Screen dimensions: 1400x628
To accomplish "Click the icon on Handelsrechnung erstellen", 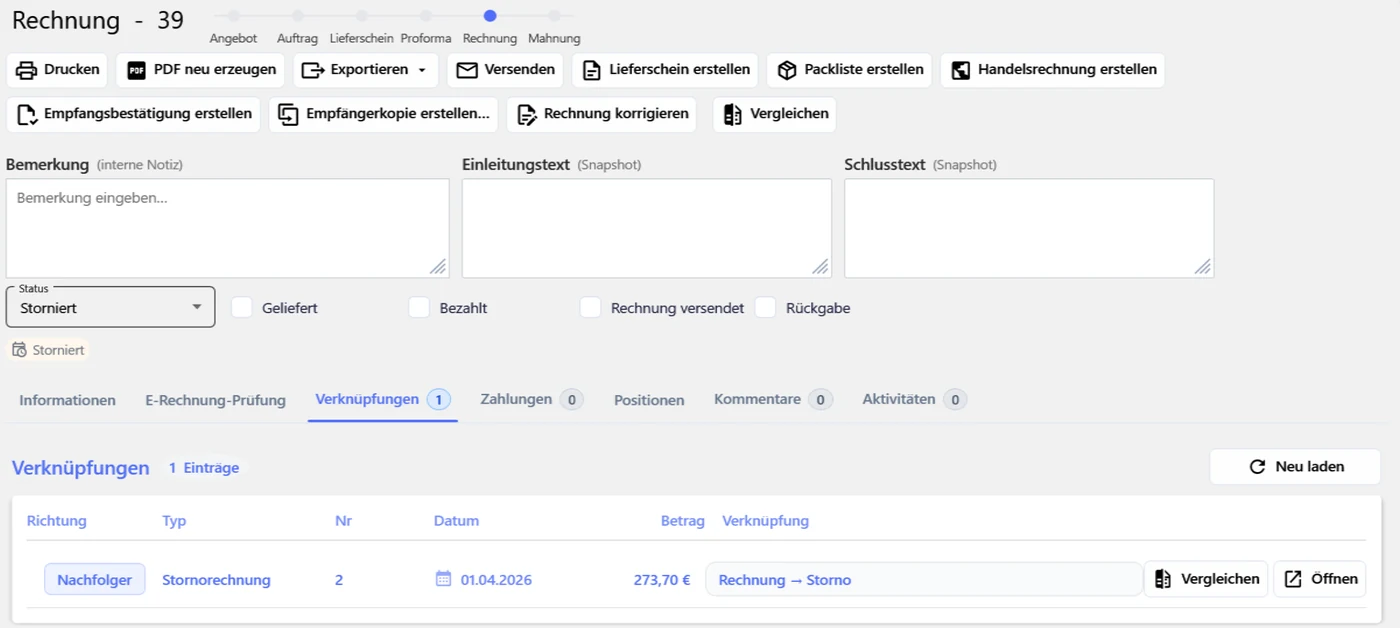I will [960, 70].
